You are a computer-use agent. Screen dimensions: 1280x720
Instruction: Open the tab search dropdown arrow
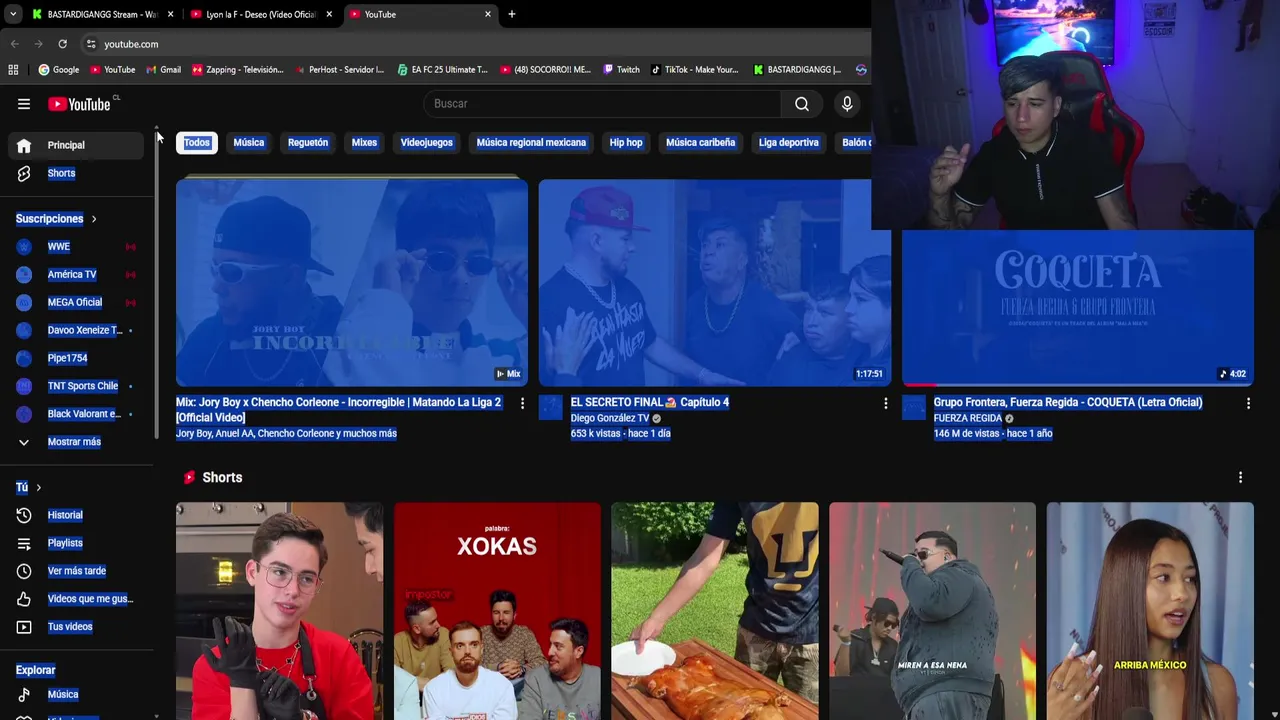[x=12, y=14]
